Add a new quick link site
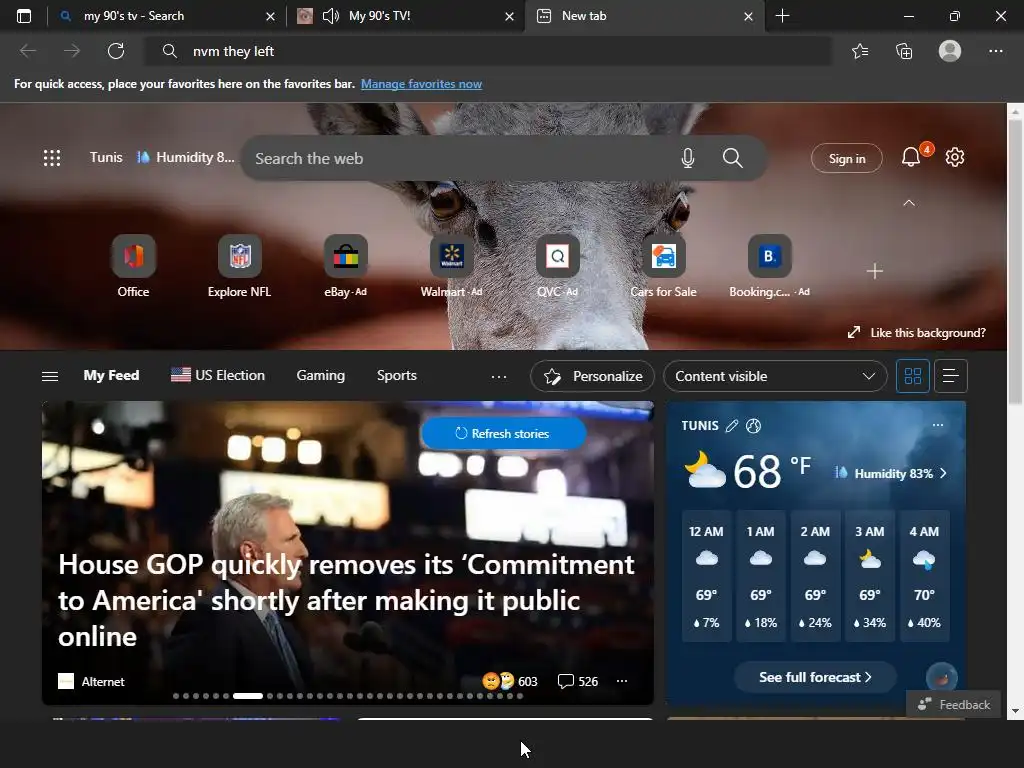 point(874,271)
